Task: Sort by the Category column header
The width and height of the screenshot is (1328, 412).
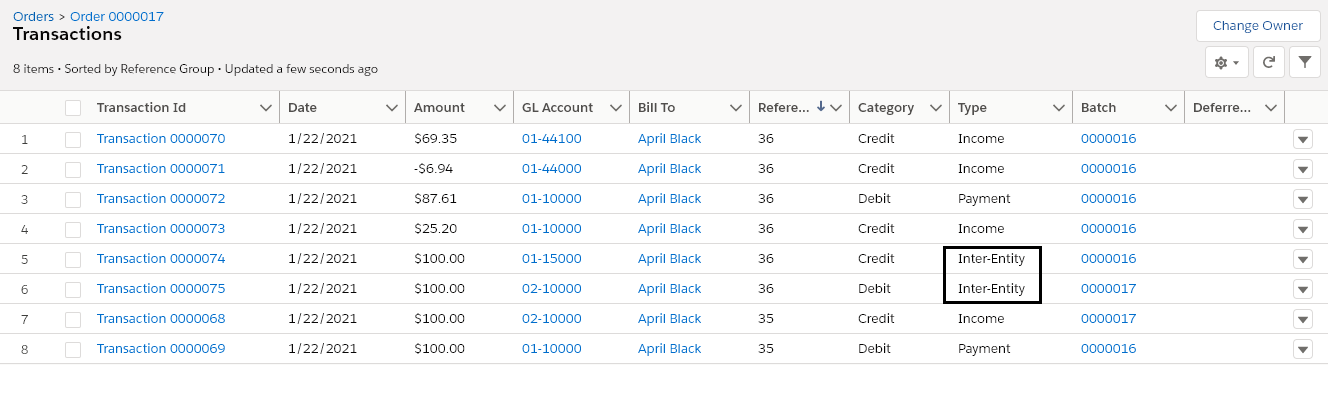Action: pyautogui.click(x=885, y=108)
